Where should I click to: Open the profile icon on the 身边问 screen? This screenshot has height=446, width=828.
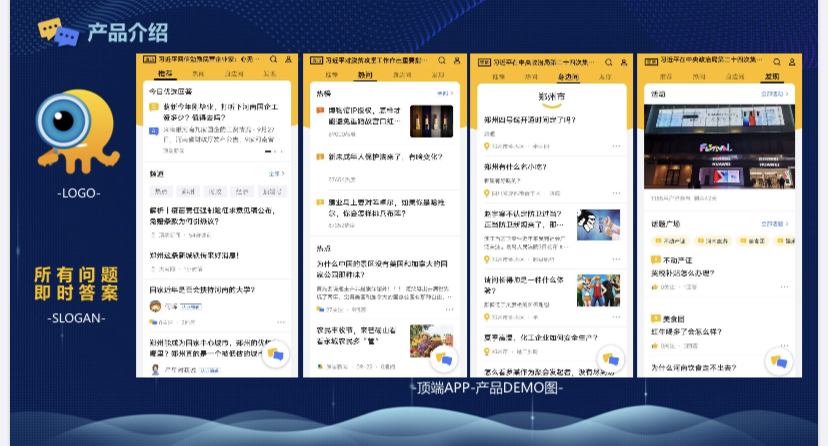[x=624, y=62]
